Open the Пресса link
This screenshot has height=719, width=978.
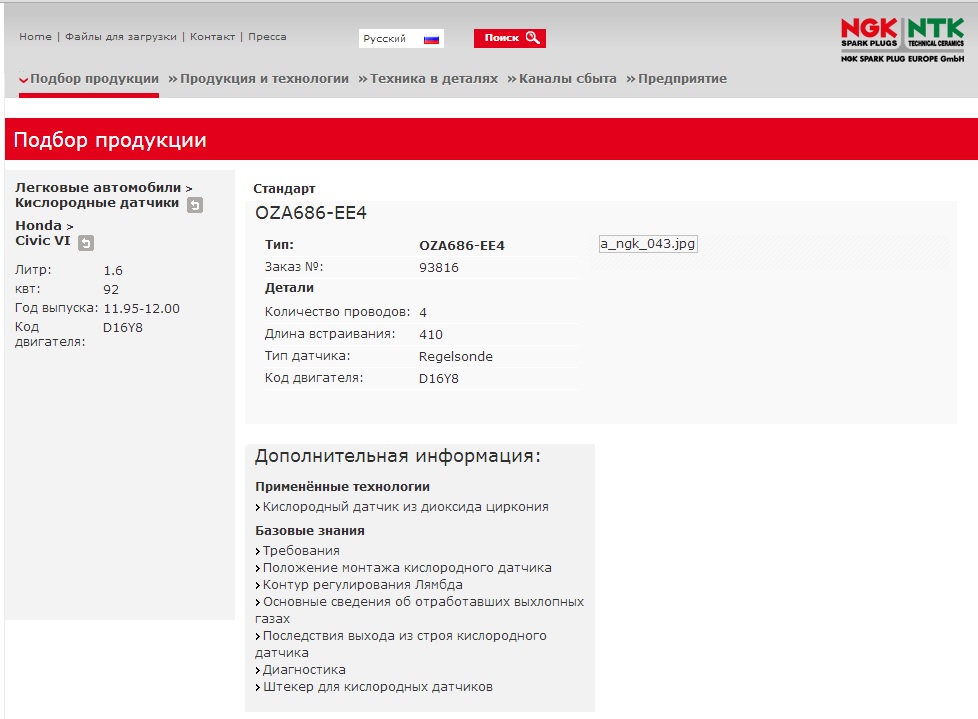click(268, 37)
